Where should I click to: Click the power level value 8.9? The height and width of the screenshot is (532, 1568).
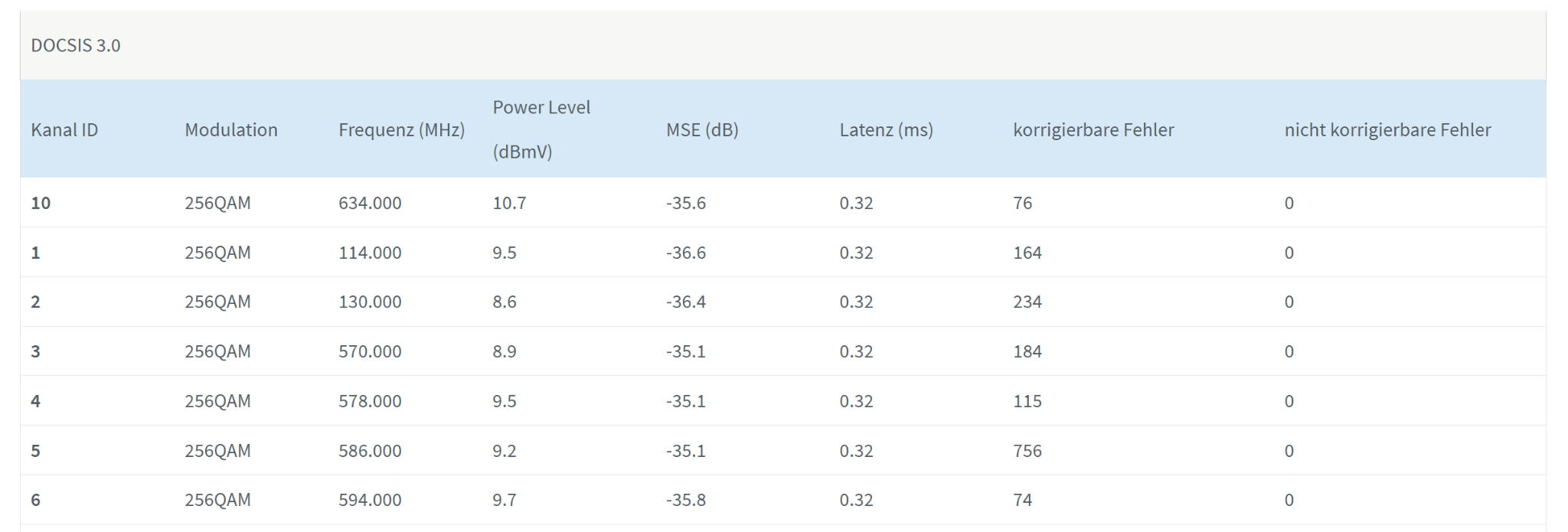click(504, 351)
